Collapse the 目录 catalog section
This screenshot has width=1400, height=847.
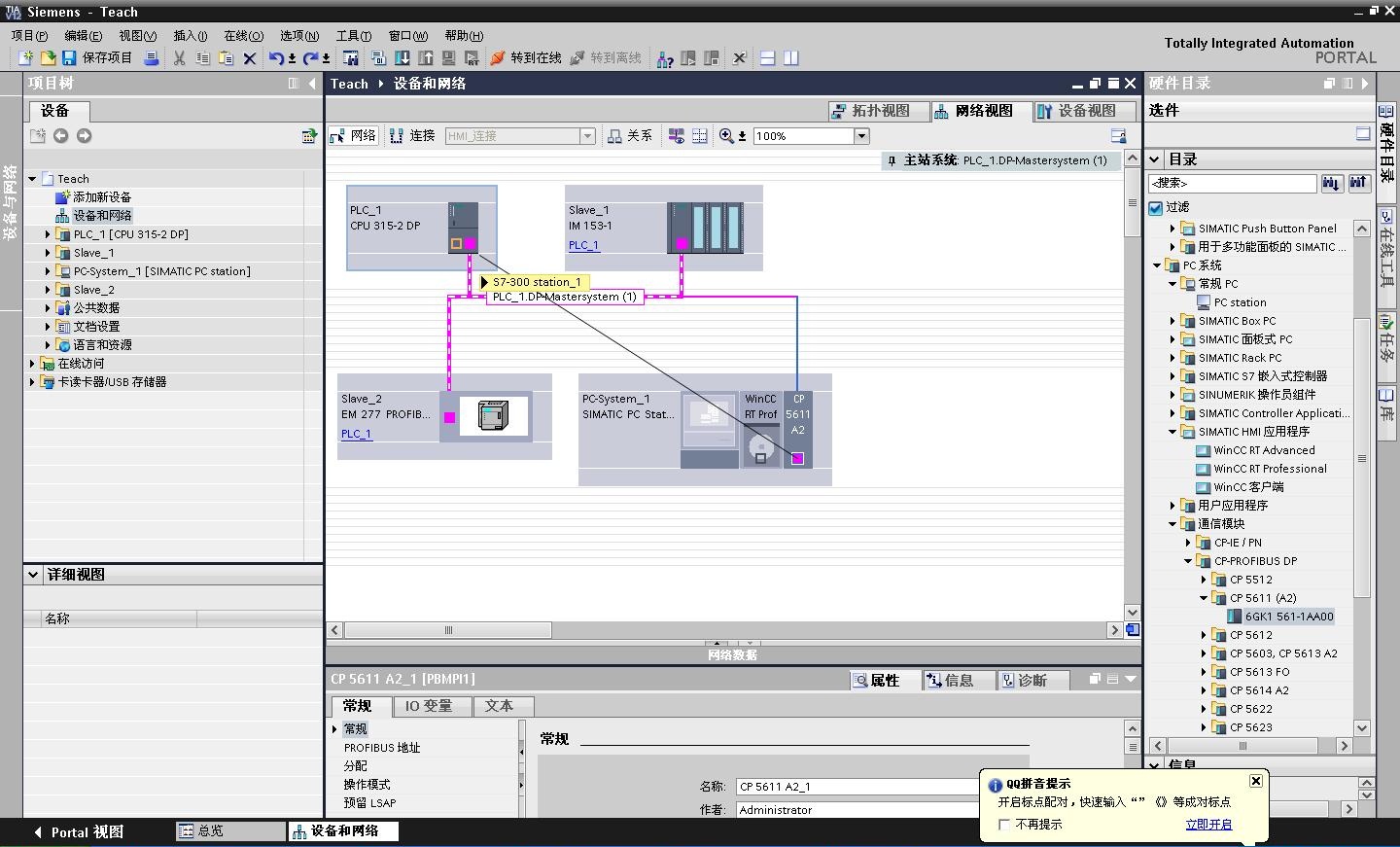point(1155,159)
